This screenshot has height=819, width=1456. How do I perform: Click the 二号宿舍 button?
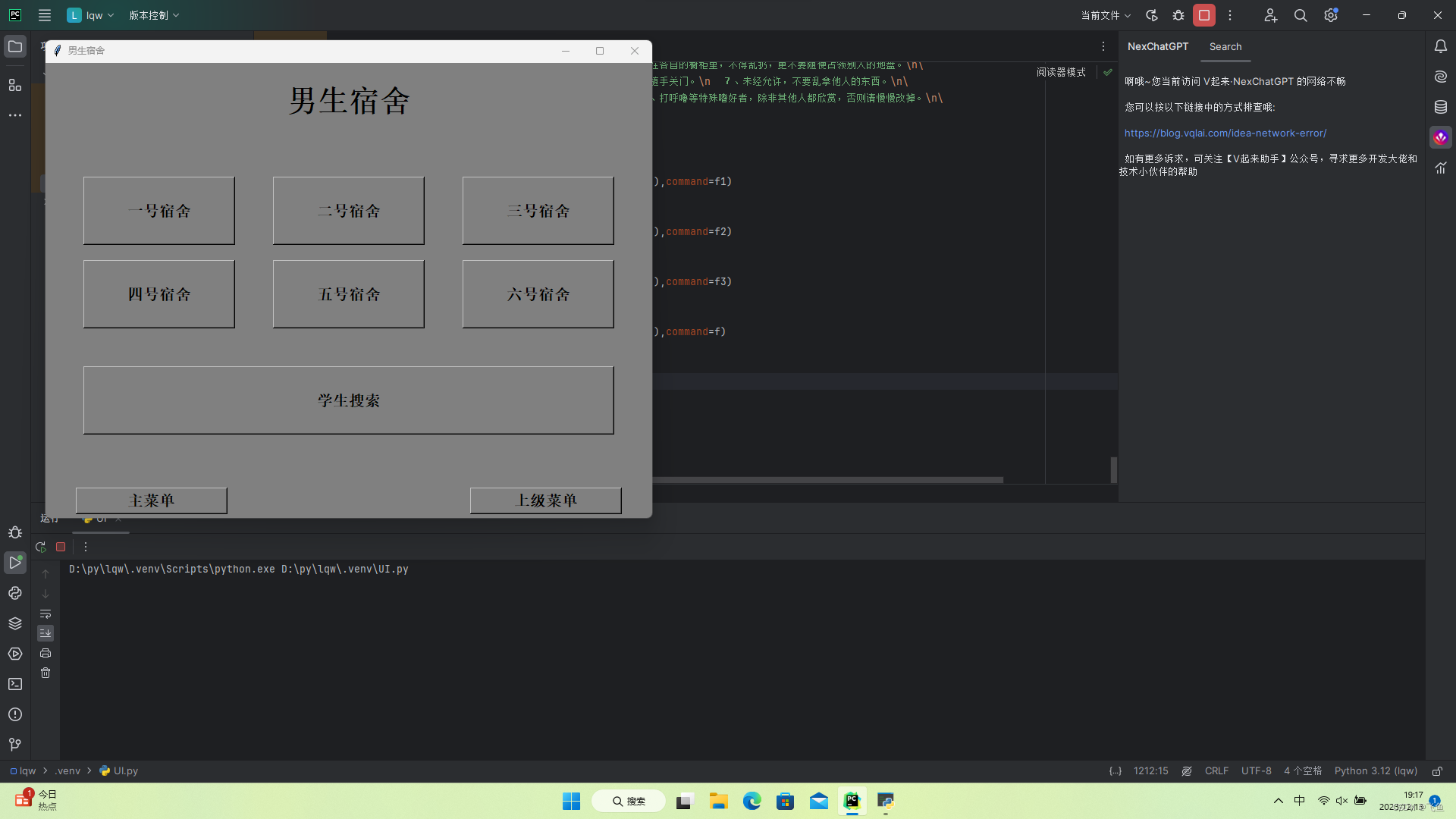[349, 211]
